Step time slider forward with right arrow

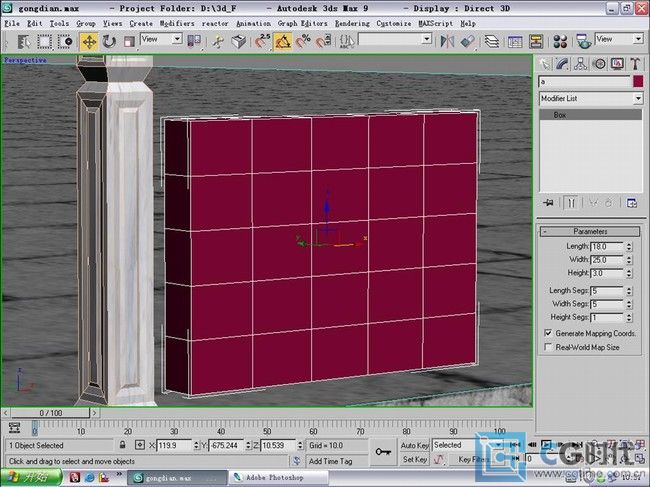point(95,413)
